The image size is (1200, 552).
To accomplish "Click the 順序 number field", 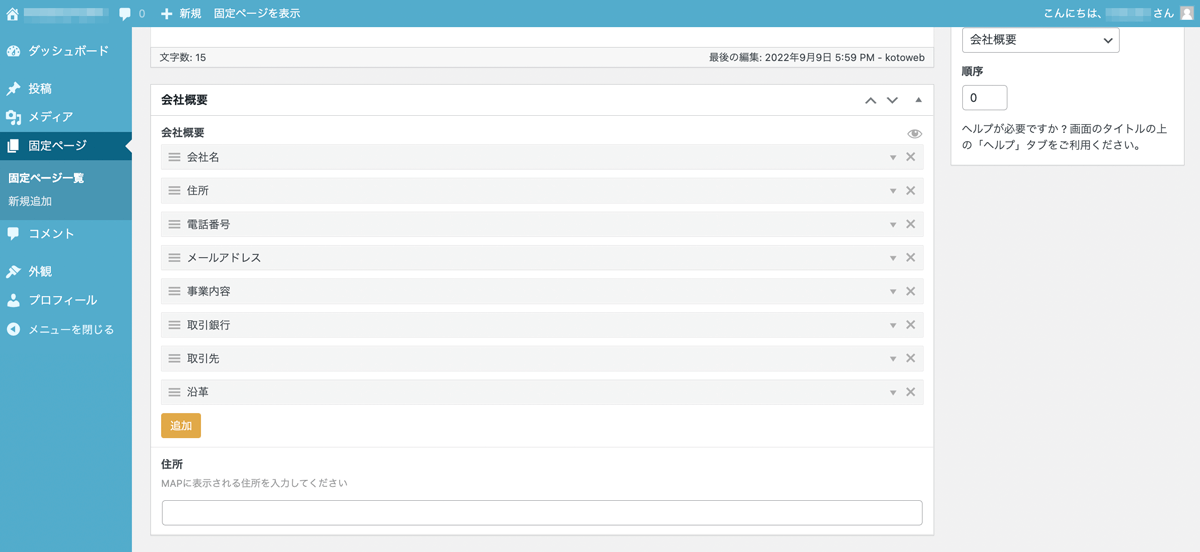I will coord(984,98).
